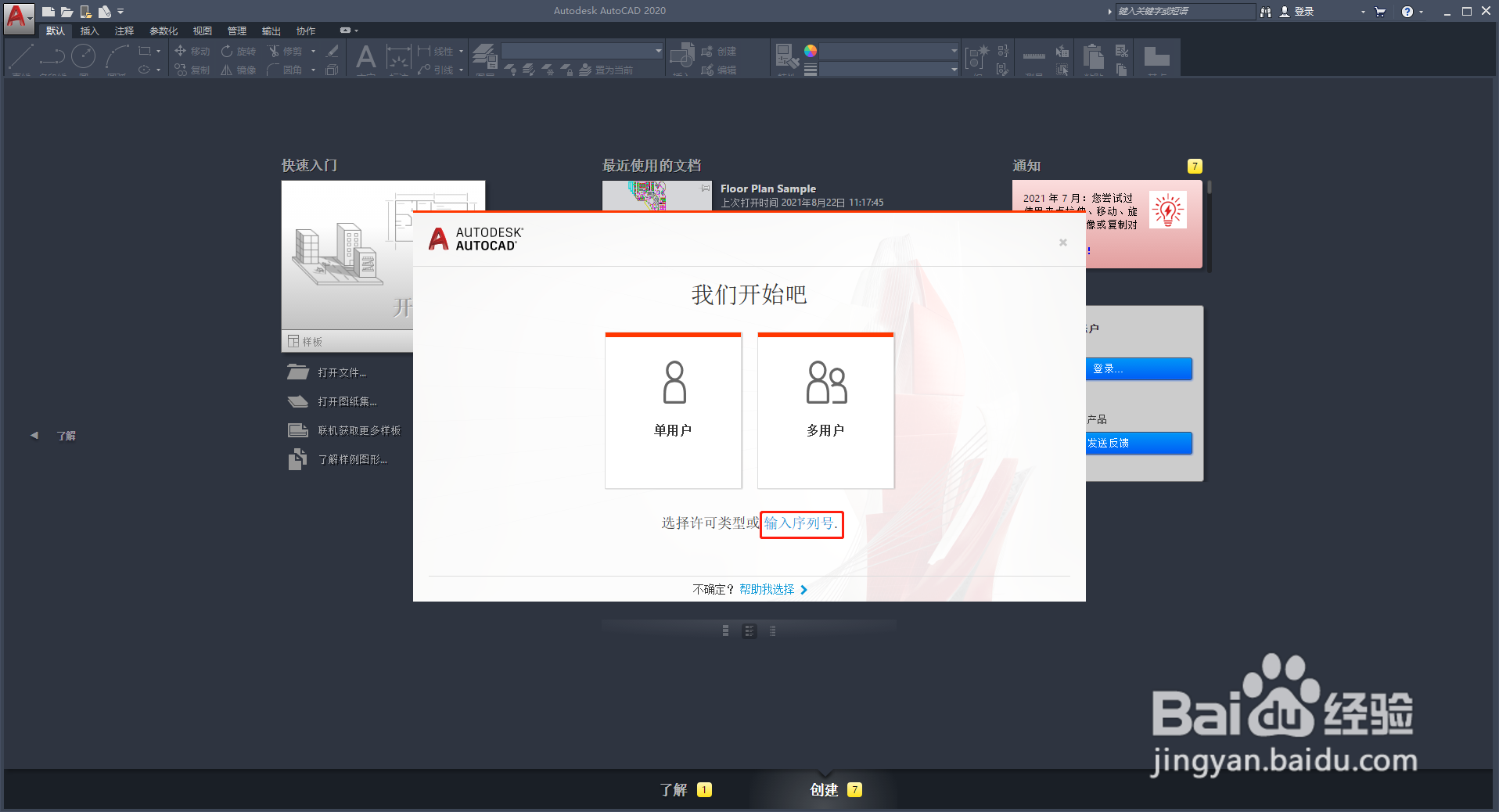Click the Insert Block icon

(681, 56)
